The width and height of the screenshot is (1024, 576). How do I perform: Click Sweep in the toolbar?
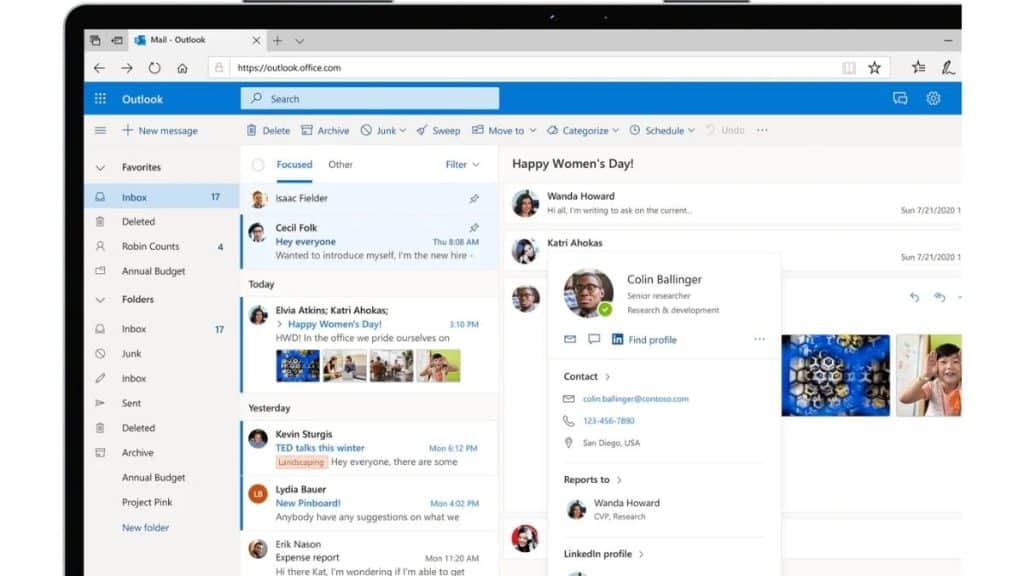tap(438, 131)
